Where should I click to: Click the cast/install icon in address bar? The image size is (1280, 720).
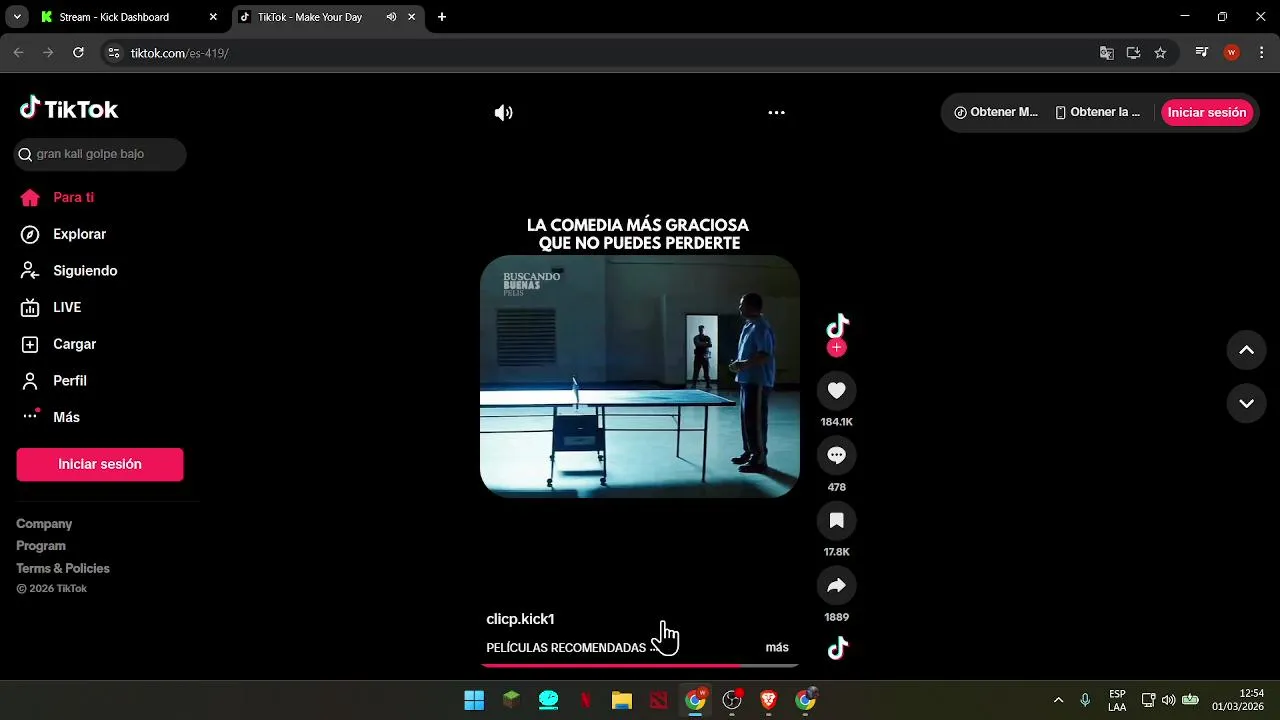[1133, 53]
